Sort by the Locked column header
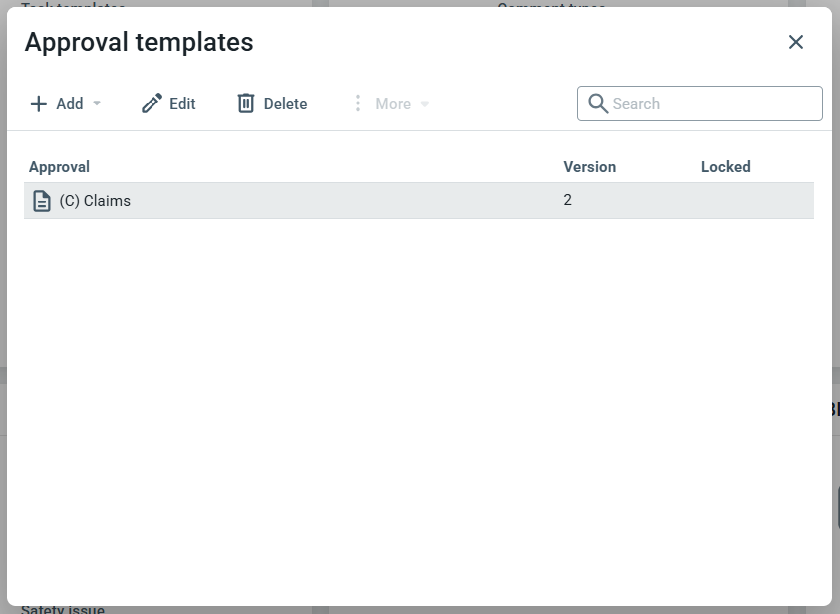Image resolution: width=840 pixels, height=614 pixels. [726, 167]
